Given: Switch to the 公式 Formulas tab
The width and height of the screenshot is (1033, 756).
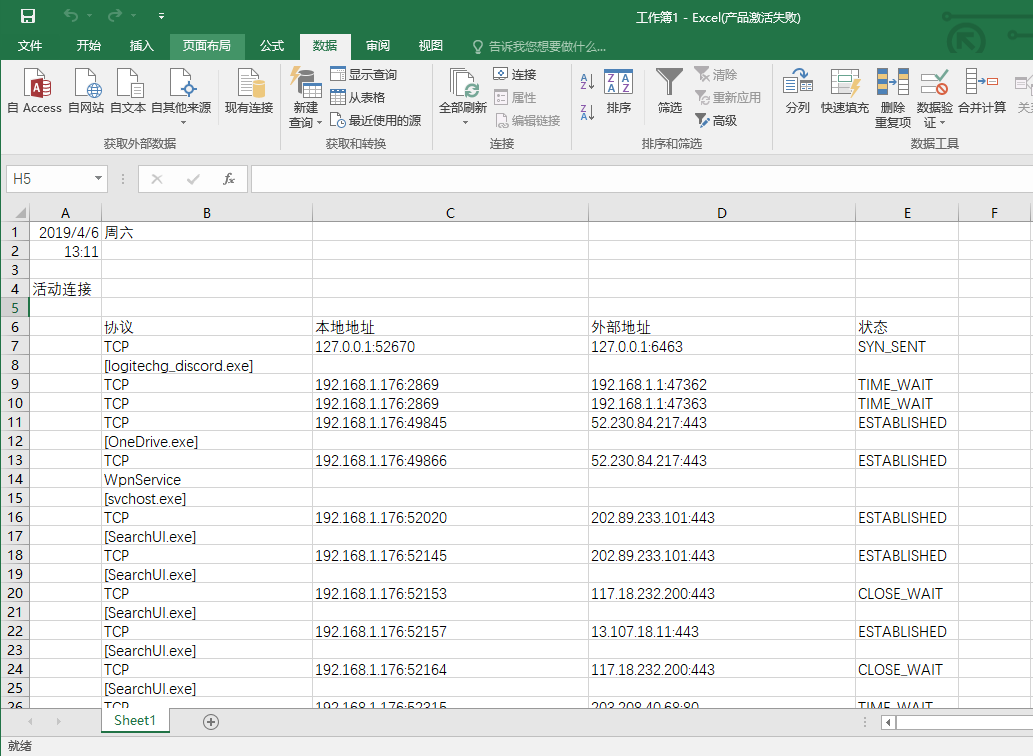Looking at the screenshot, I should pyautogui.click(x=271, y=45).
